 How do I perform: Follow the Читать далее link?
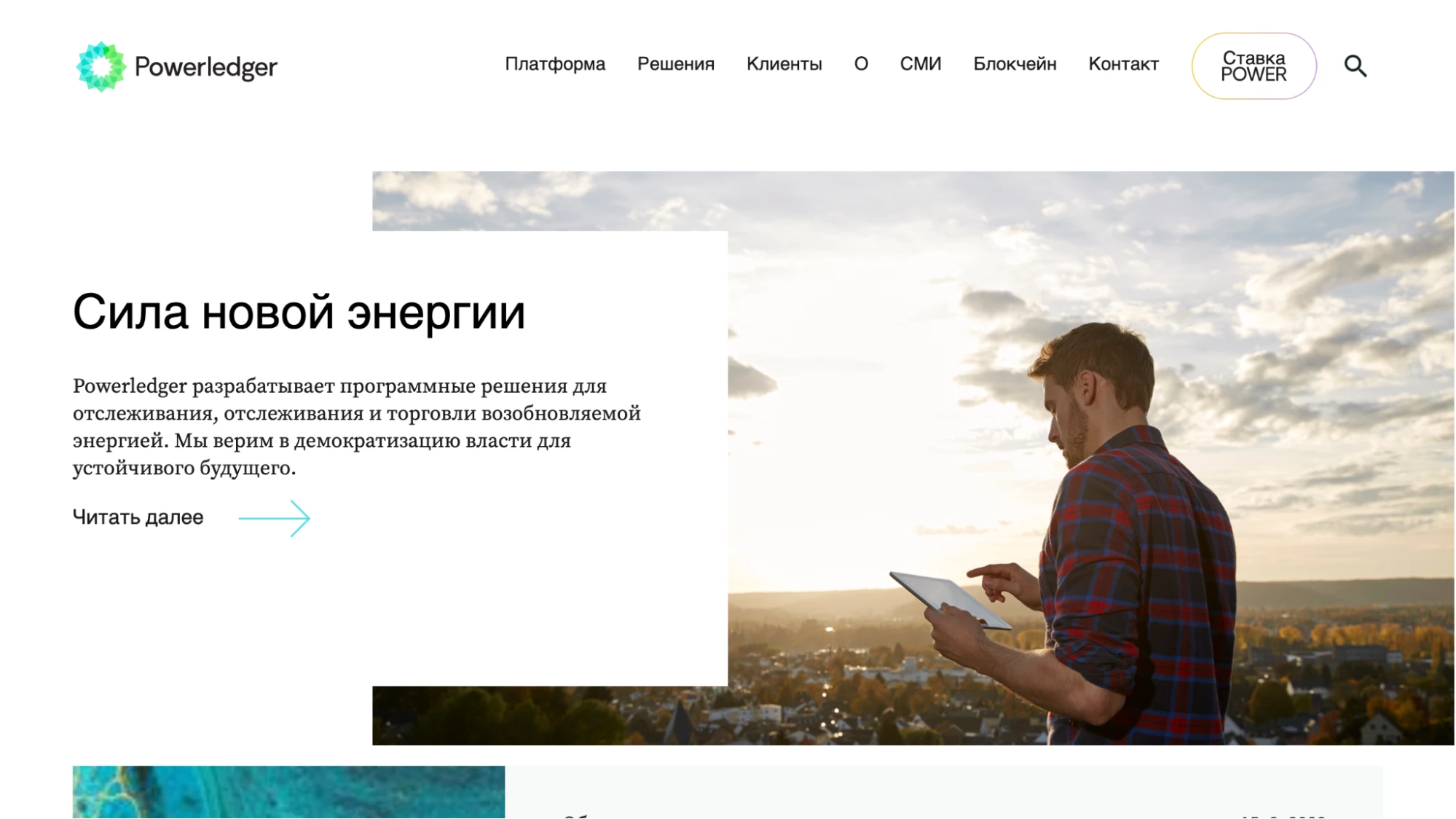point(138,517)
